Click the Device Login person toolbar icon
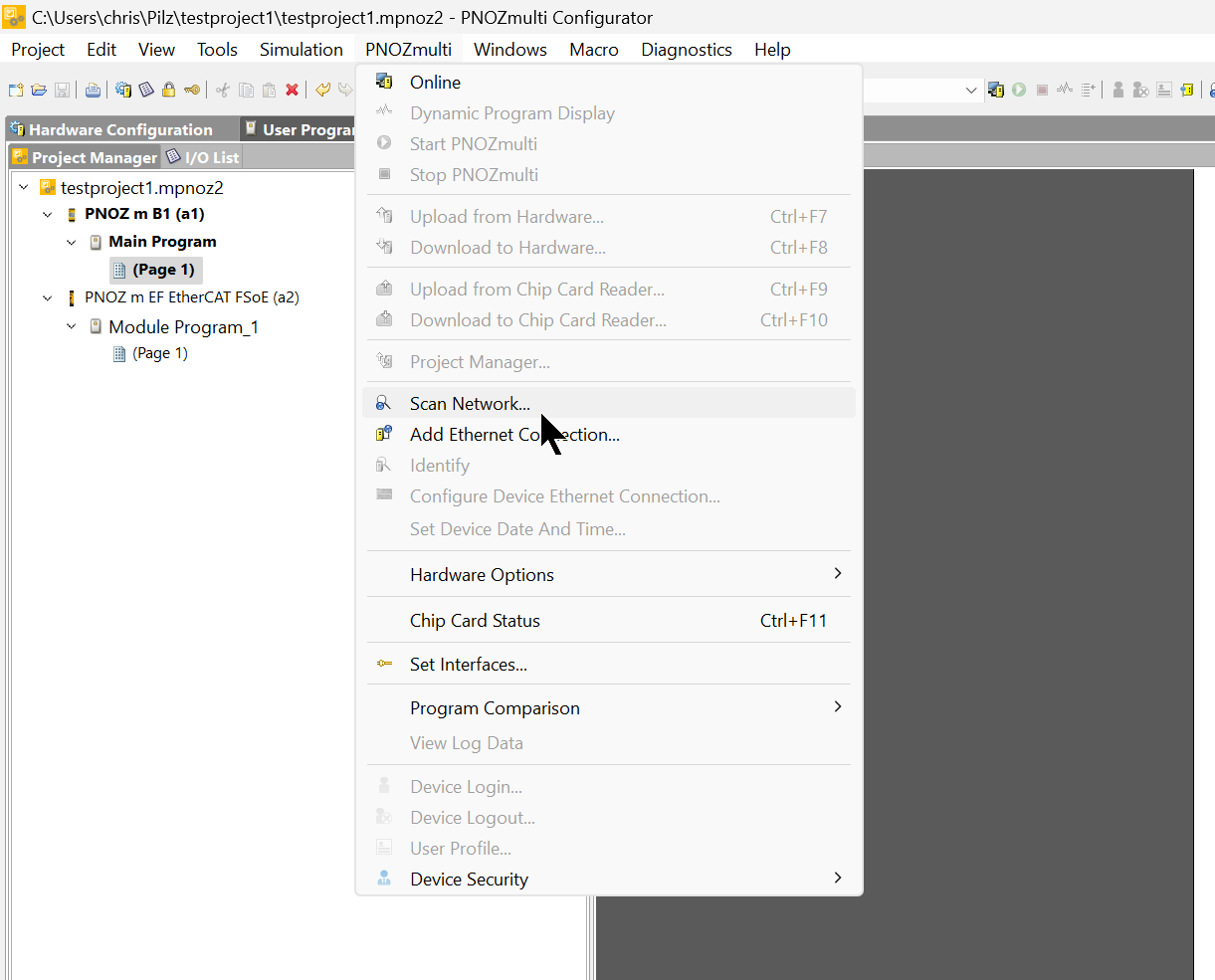 [x=1118, y=90]
